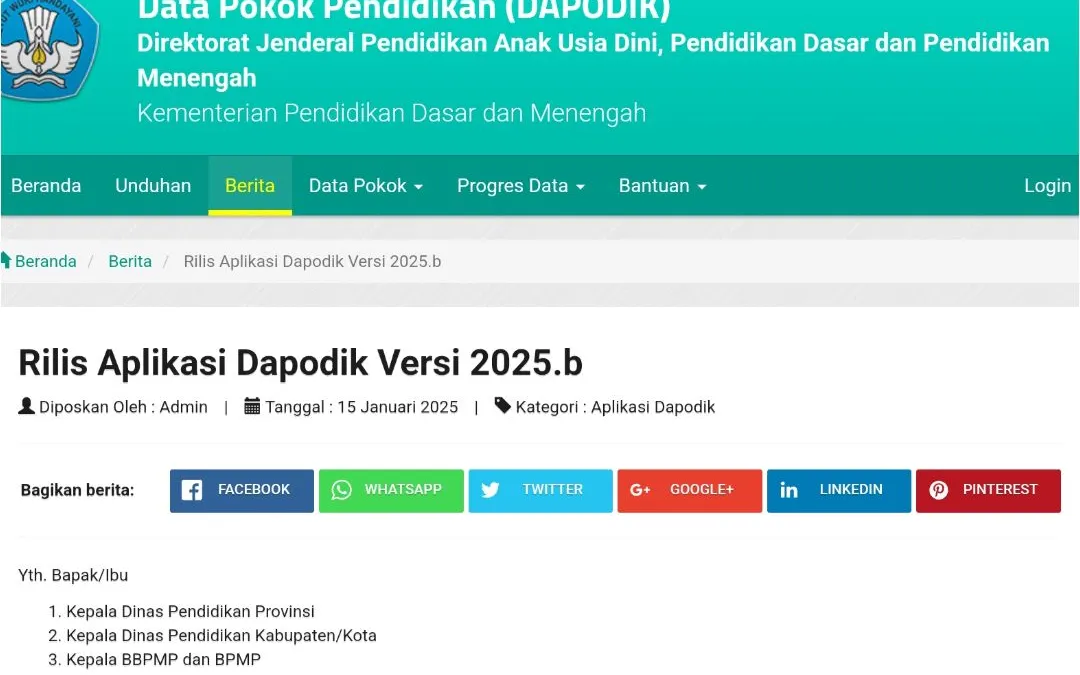The width and height of the screenshot is (1080, 675).
Task: Click the Pinterest logo icon
Action: [939, 490]
